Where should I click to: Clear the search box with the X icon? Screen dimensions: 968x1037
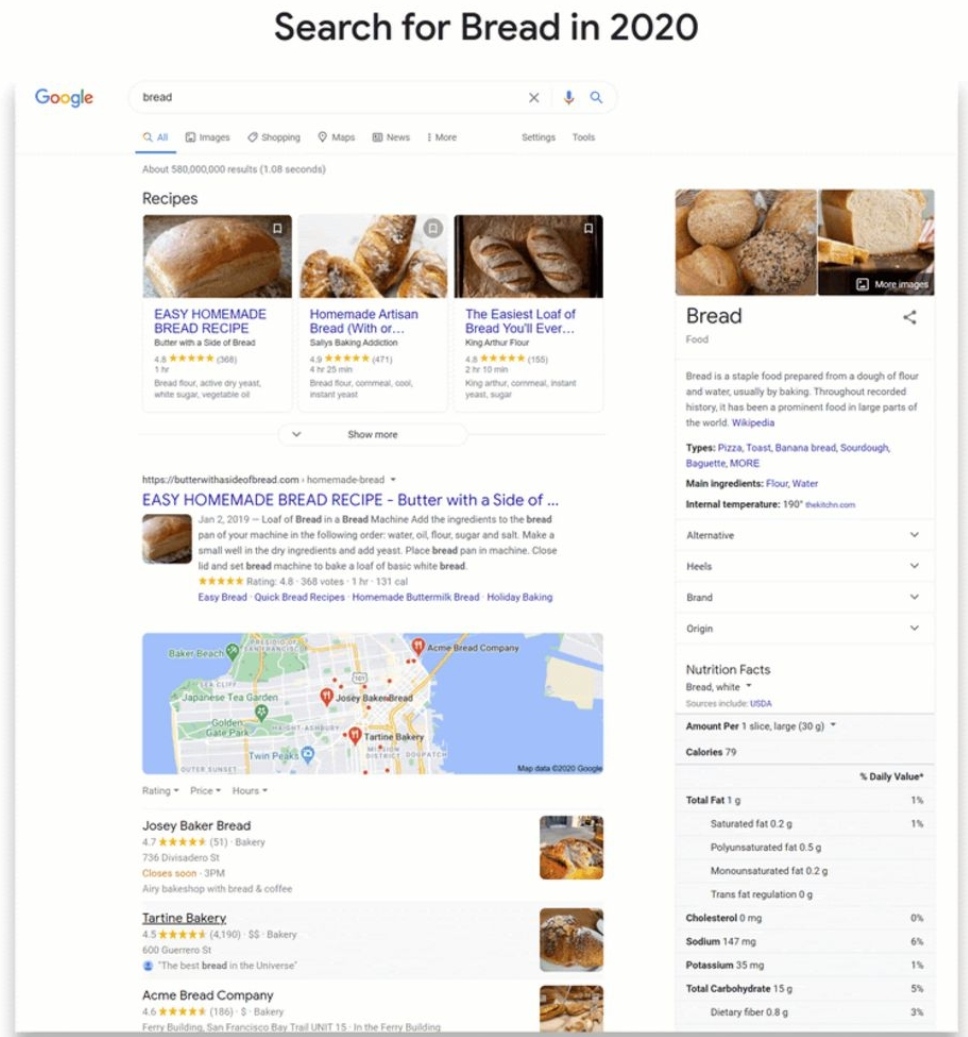click(534, 98)
